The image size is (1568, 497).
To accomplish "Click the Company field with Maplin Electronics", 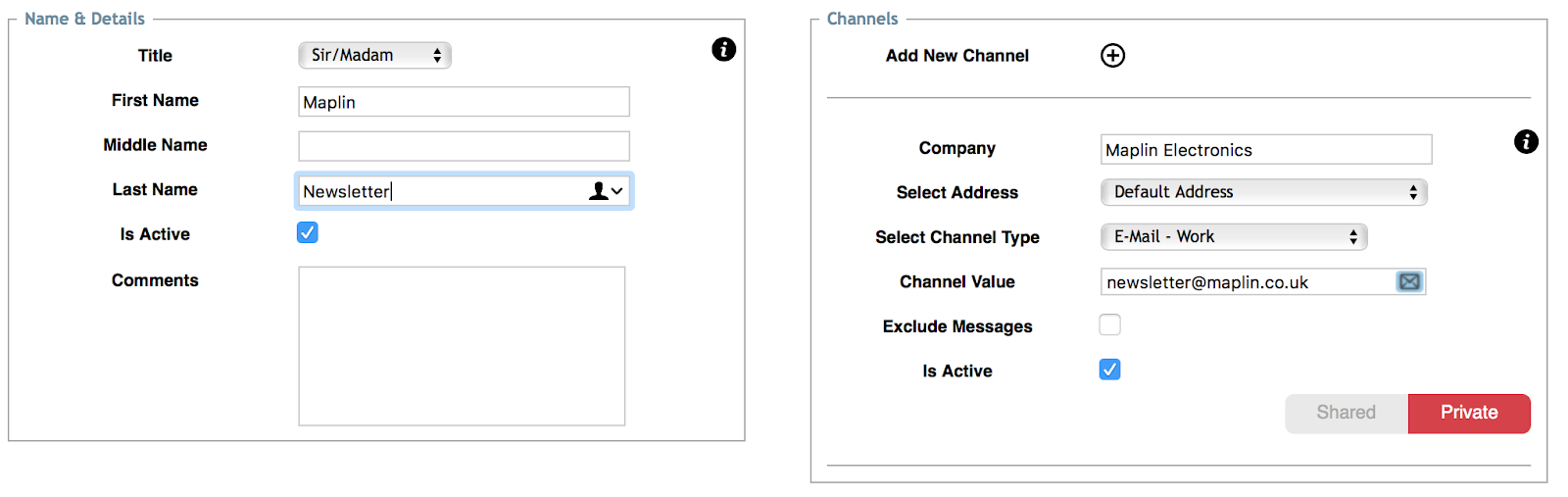I will [x=1266, y=149].
